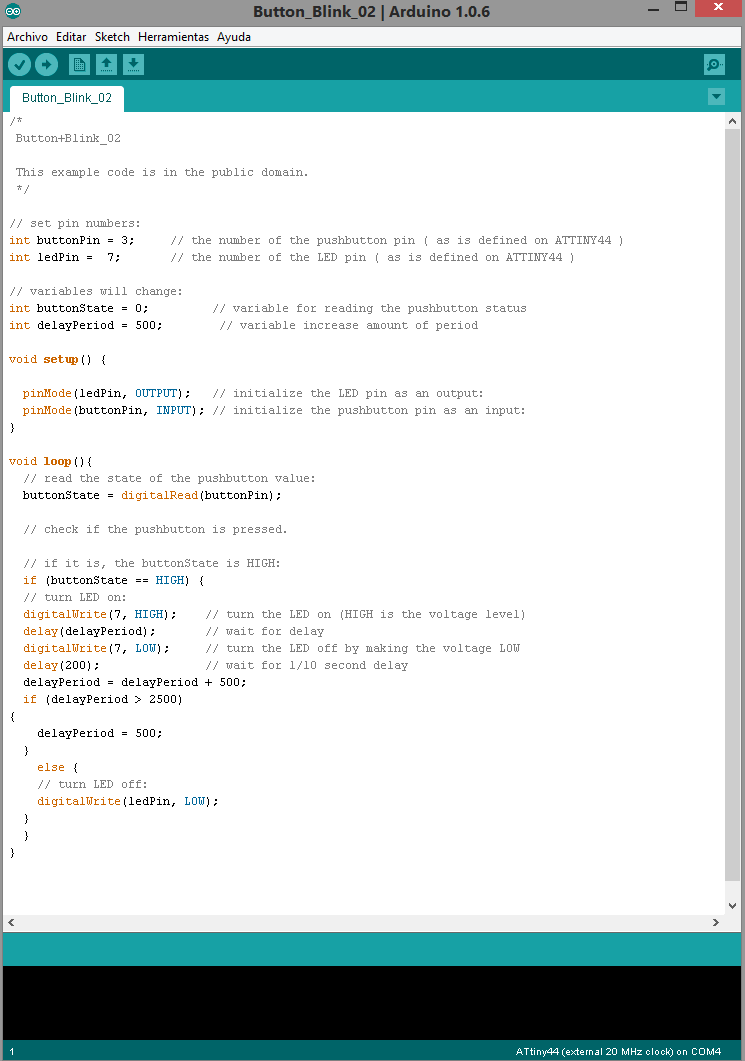
Task: Select the Button_Blink_02 tab
Action: (66, 98)
